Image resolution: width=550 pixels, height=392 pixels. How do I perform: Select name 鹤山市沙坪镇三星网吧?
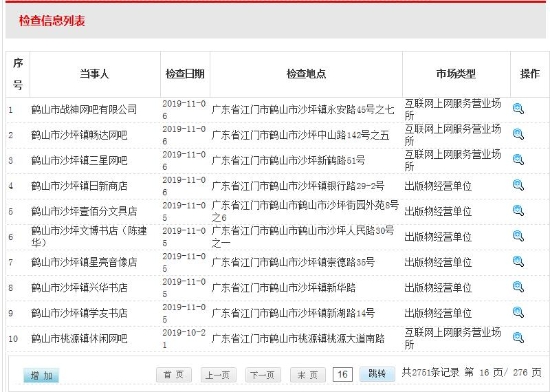pyautogui.click(x=79, y=160)
